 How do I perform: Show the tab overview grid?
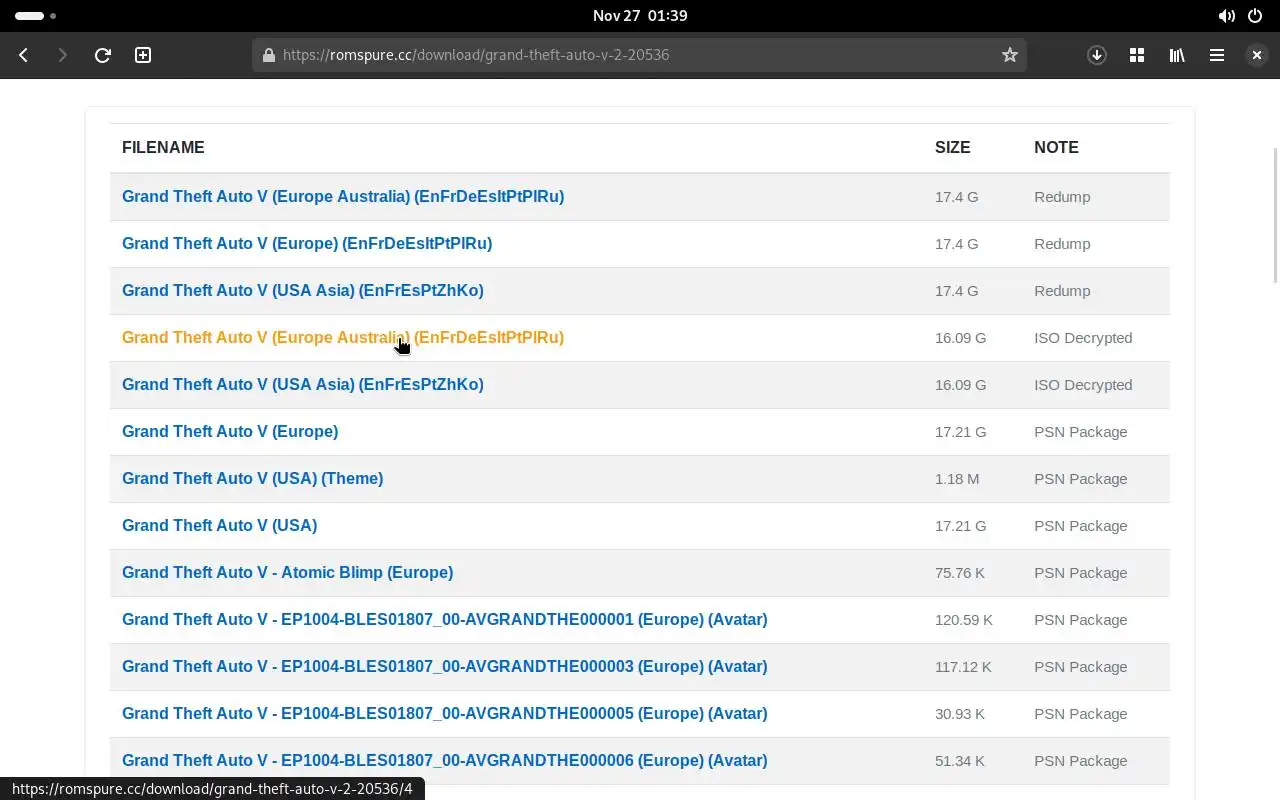(x=1137, y=55)
